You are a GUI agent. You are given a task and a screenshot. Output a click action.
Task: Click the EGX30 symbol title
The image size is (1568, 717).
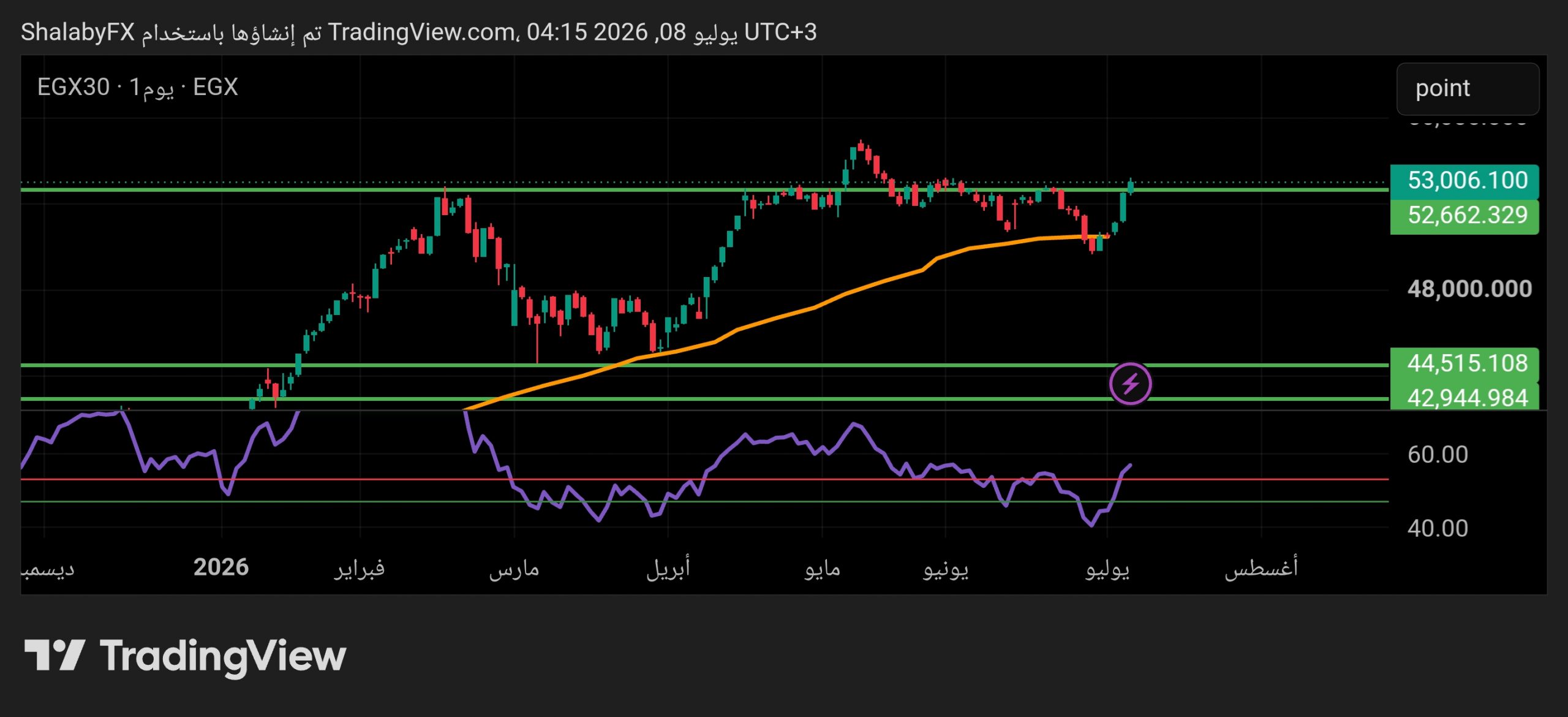(x=137, y=87)
